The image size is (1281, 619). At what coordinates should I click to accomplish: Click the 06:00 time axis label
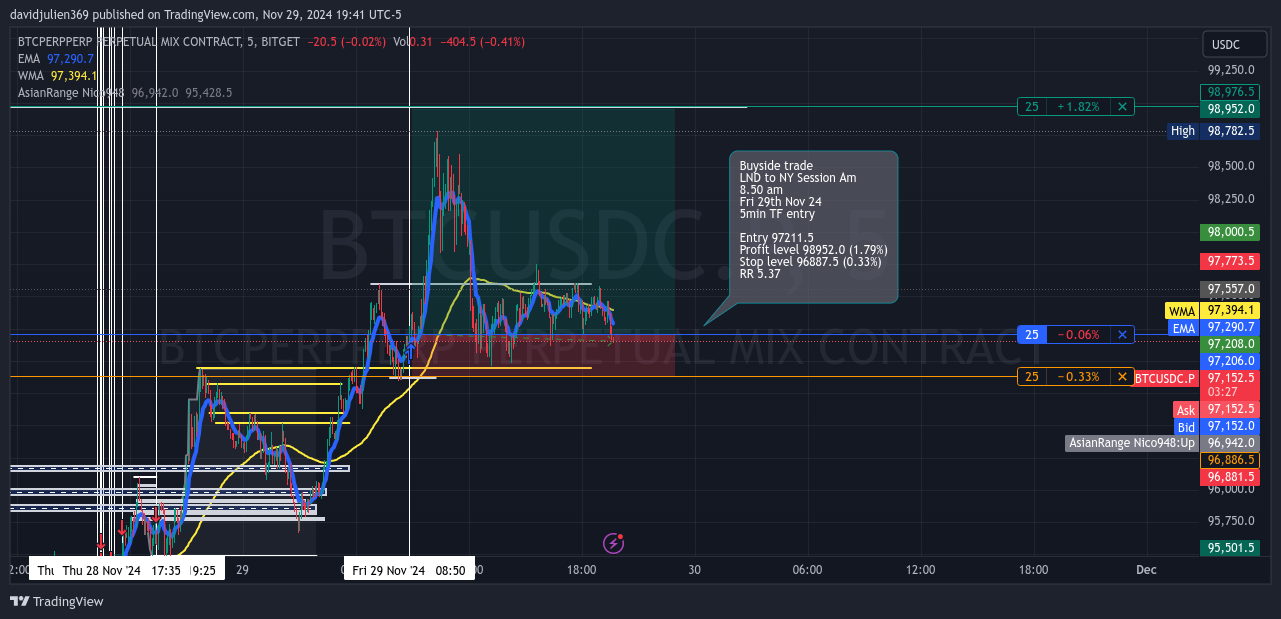pos(807,570)
